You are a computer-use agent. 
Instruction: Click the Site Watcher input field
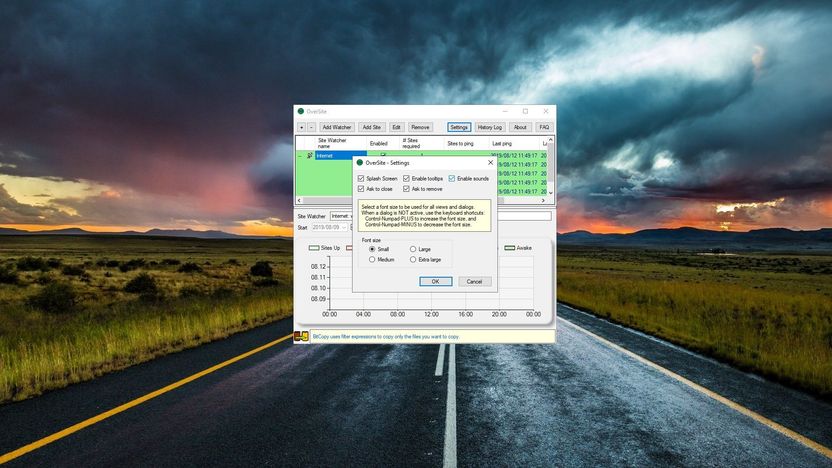[342, 216]
